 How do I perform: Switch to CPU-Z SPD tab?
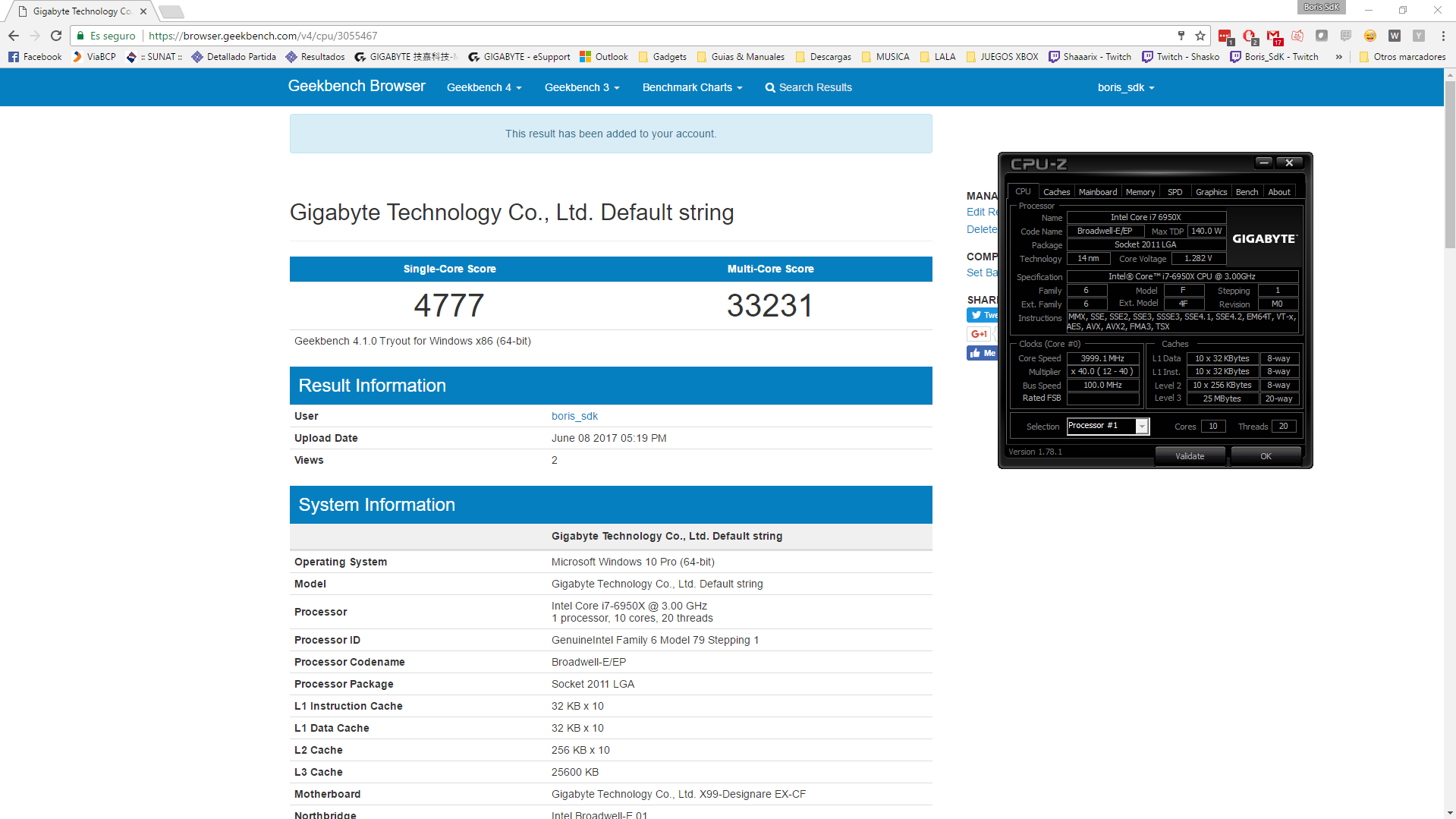[1175, 192]
